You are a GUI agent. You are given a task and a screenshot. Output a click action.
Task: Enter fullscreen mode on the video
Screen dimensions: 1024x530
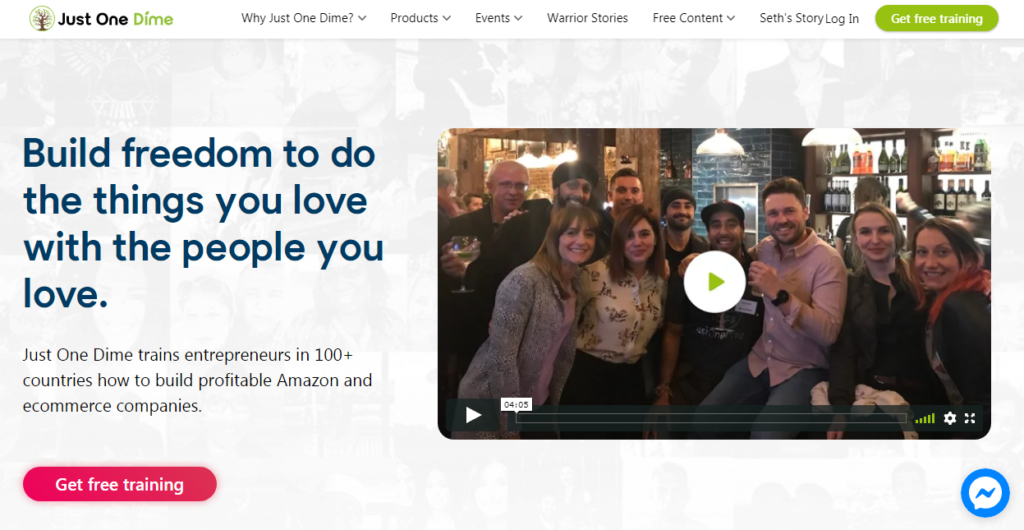970,418
